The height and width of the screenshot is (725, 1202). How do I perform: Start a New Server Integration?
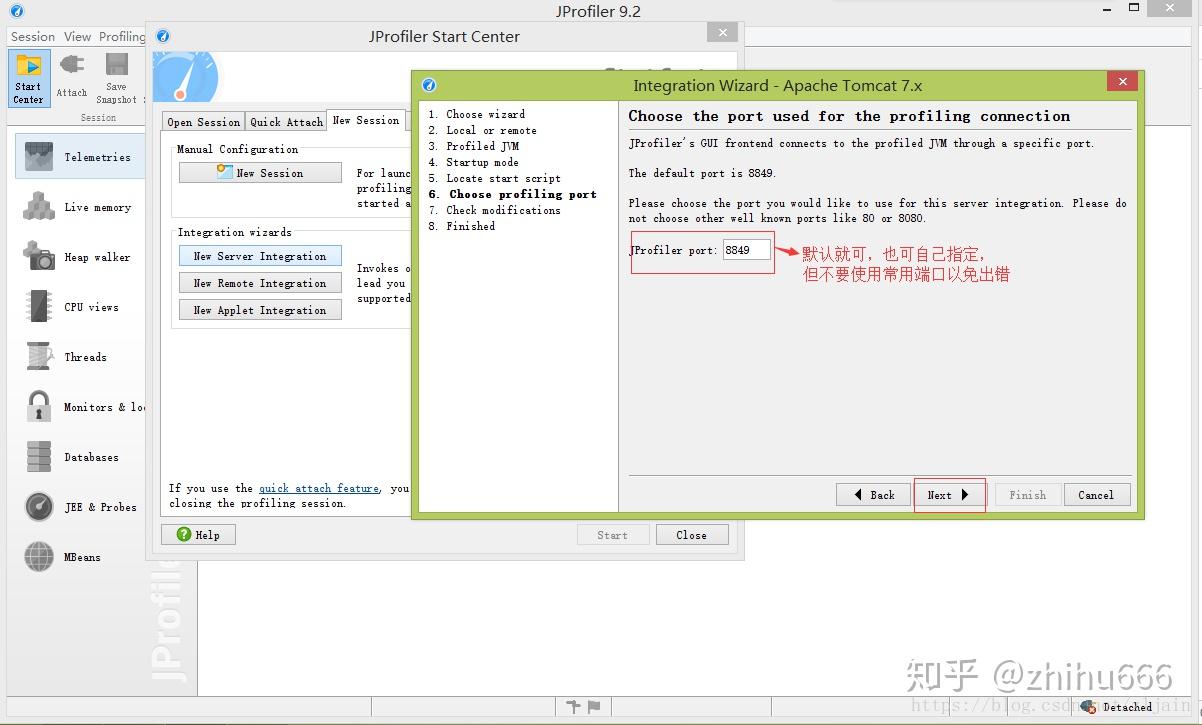tap(259, 256)
